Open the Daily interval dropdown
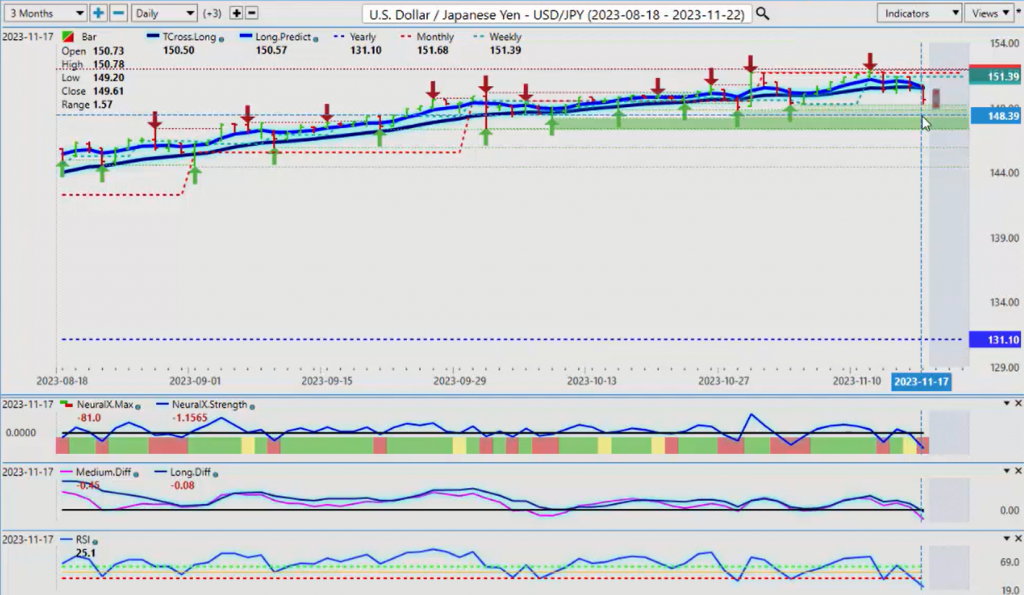This screenshot has height=595, width=1024. pos(164,13)
